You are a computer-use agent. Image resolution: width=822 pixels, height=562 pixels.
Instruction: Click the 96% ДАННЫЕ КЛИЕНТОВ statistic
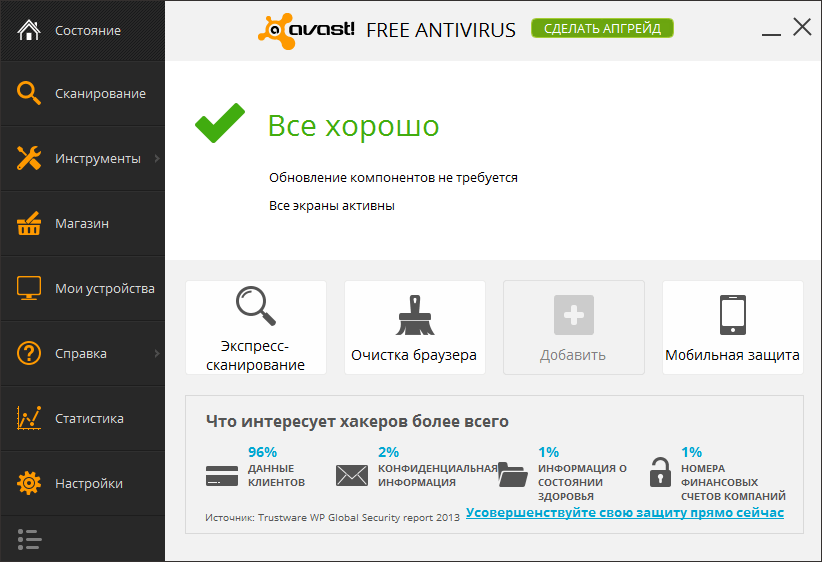[x=276, y=467]
